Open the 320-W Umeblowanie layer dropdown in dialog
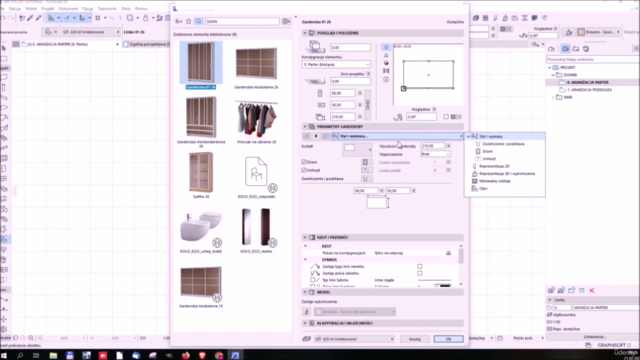The width and height of the screenshot is (640, 360). pos(354,339)
